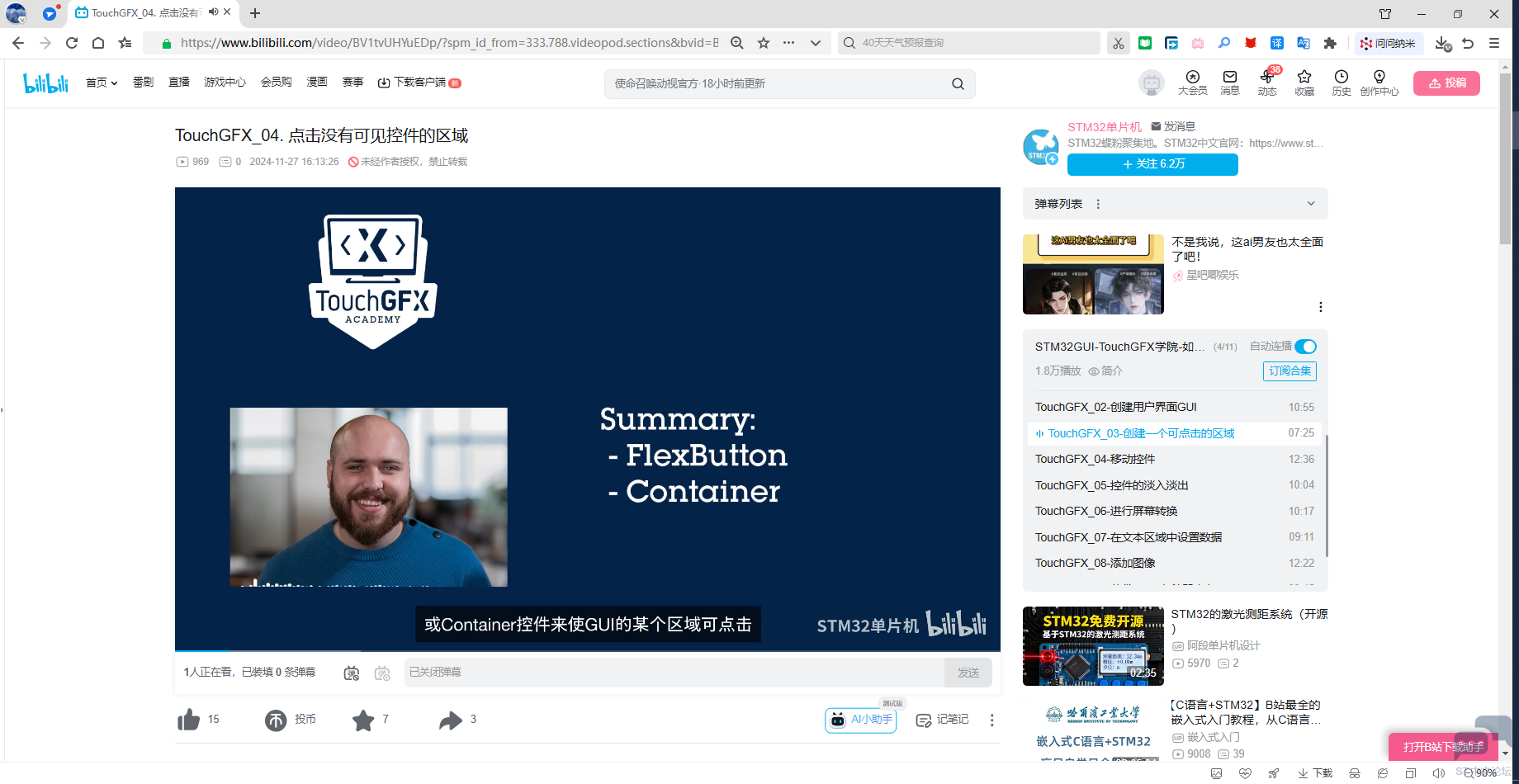Open the 漫画 navigation item

317,83
